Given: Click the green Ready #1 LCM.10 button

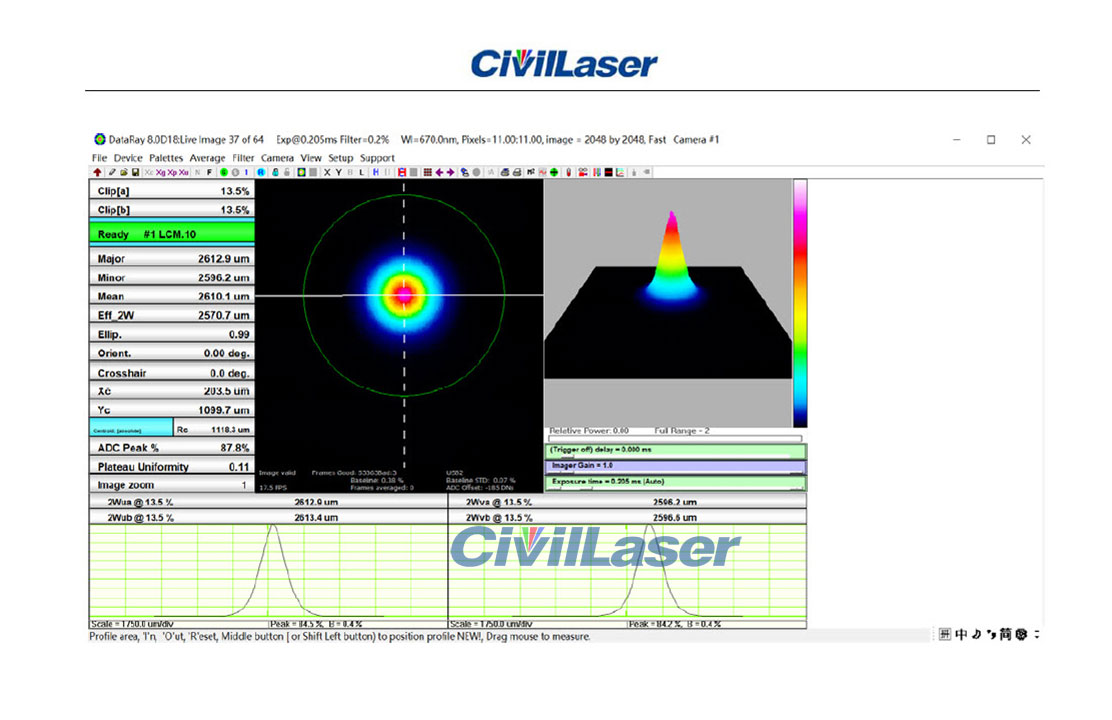Looking at the screenshot, I should pyautogui.click(x=171, y=235).
